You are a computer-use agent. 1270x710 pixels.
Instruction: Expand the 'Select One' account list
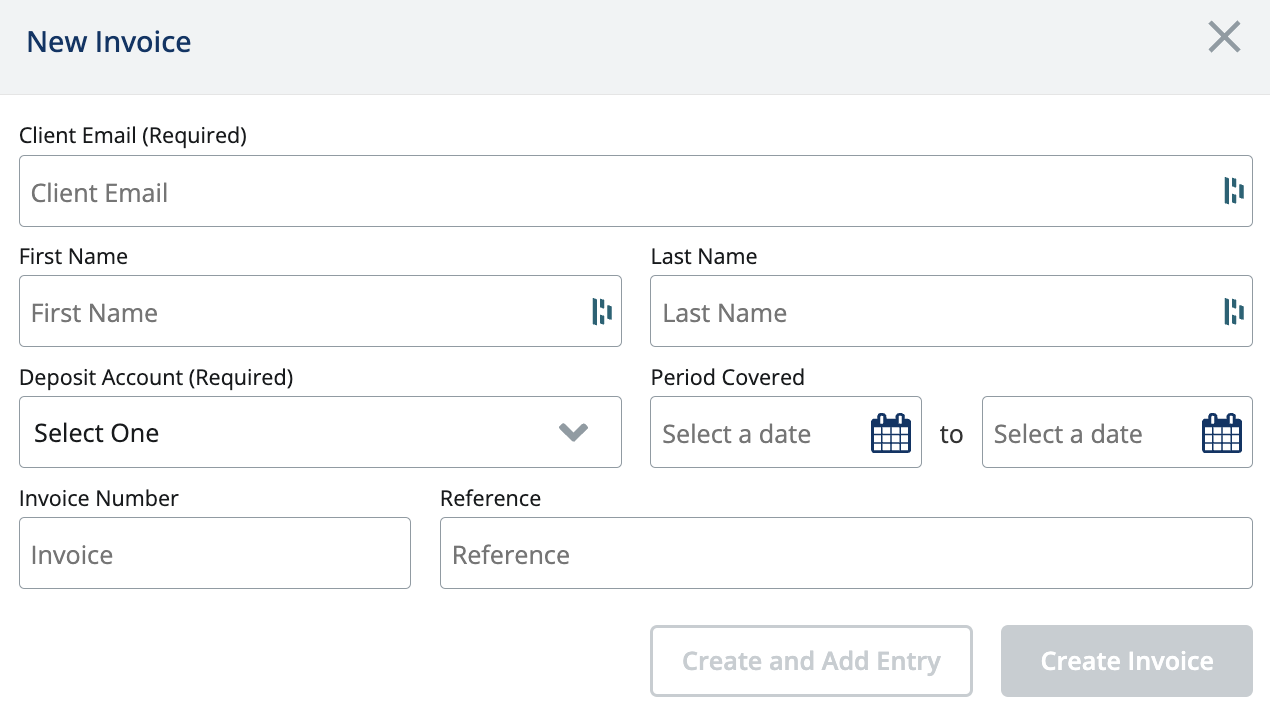coord(320,432)
